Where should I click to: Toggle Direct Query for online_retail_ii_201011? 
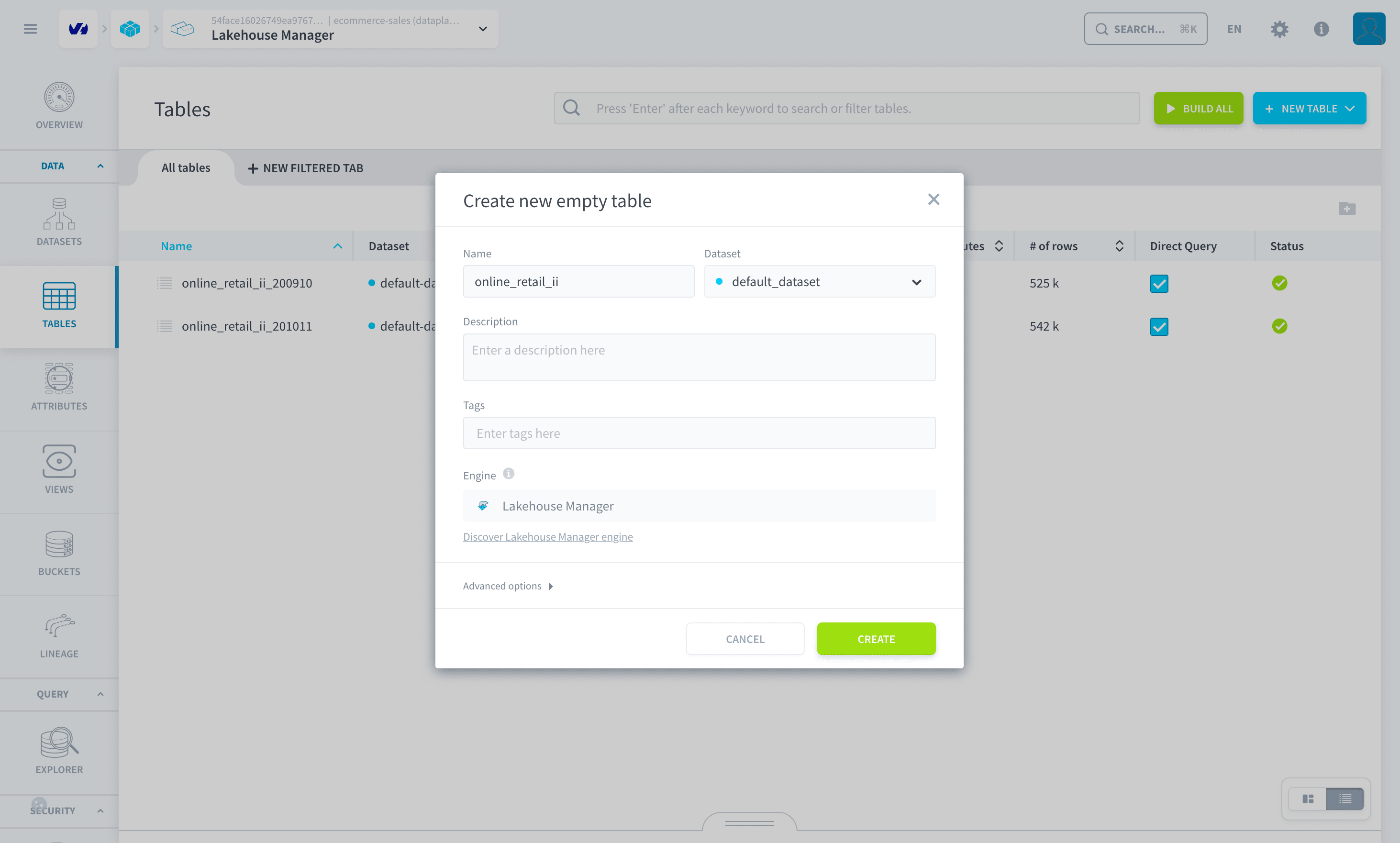[1159, 327]
